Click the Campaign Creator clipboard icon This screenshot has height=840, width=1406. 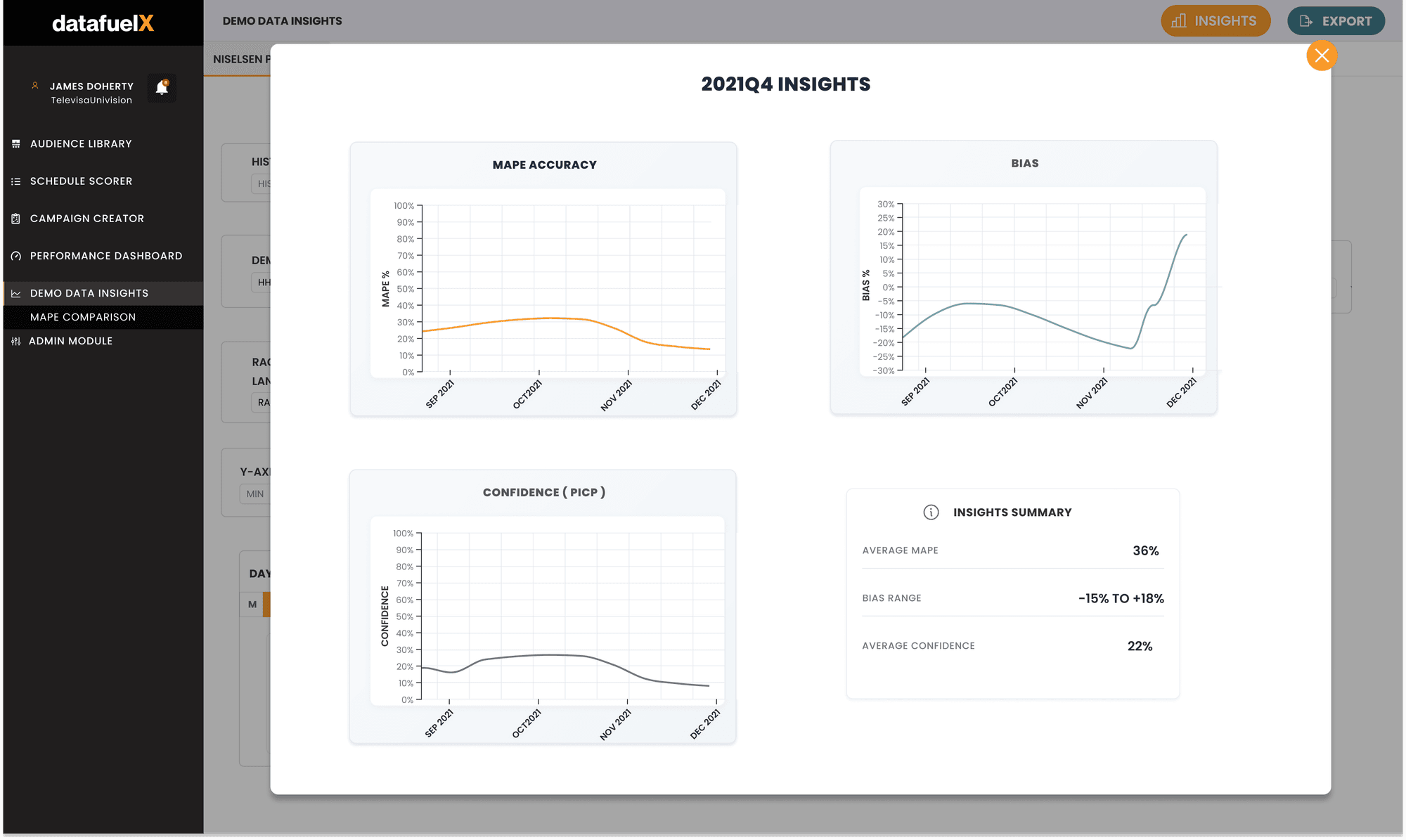coord(16,219)
